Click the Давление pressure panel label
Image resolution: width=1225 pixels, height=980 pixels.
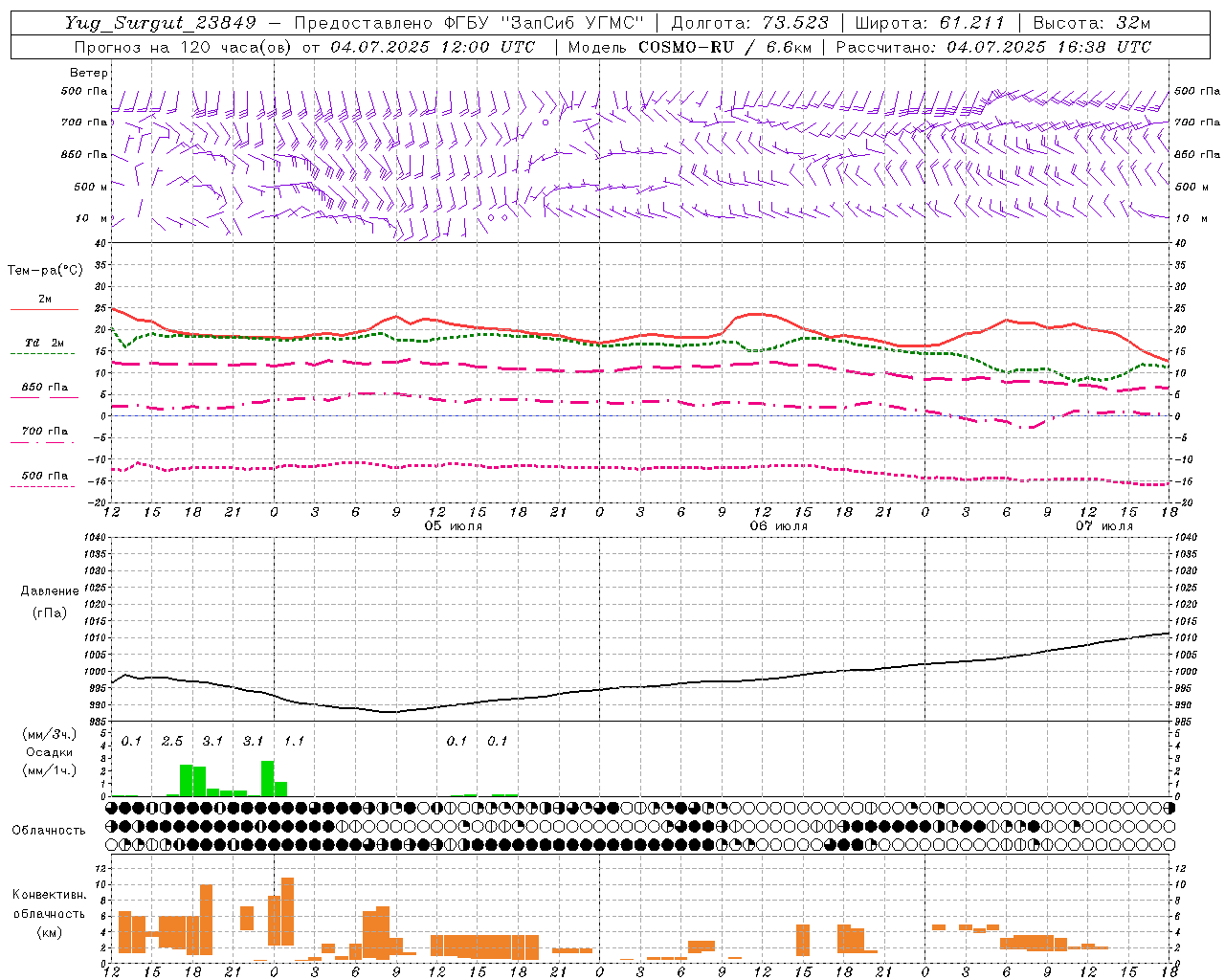[50, 590]
